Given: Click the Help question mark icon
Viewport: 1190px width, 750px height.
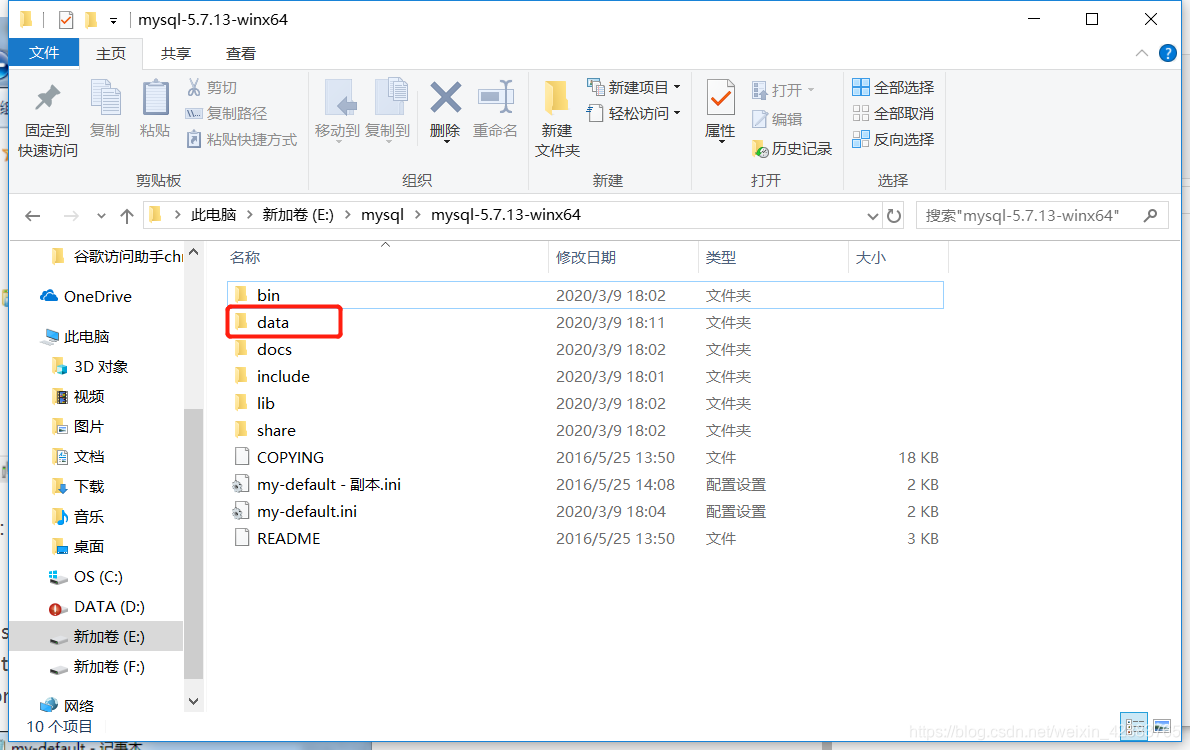Looking at the screenshot, I should coord(1168,53).
